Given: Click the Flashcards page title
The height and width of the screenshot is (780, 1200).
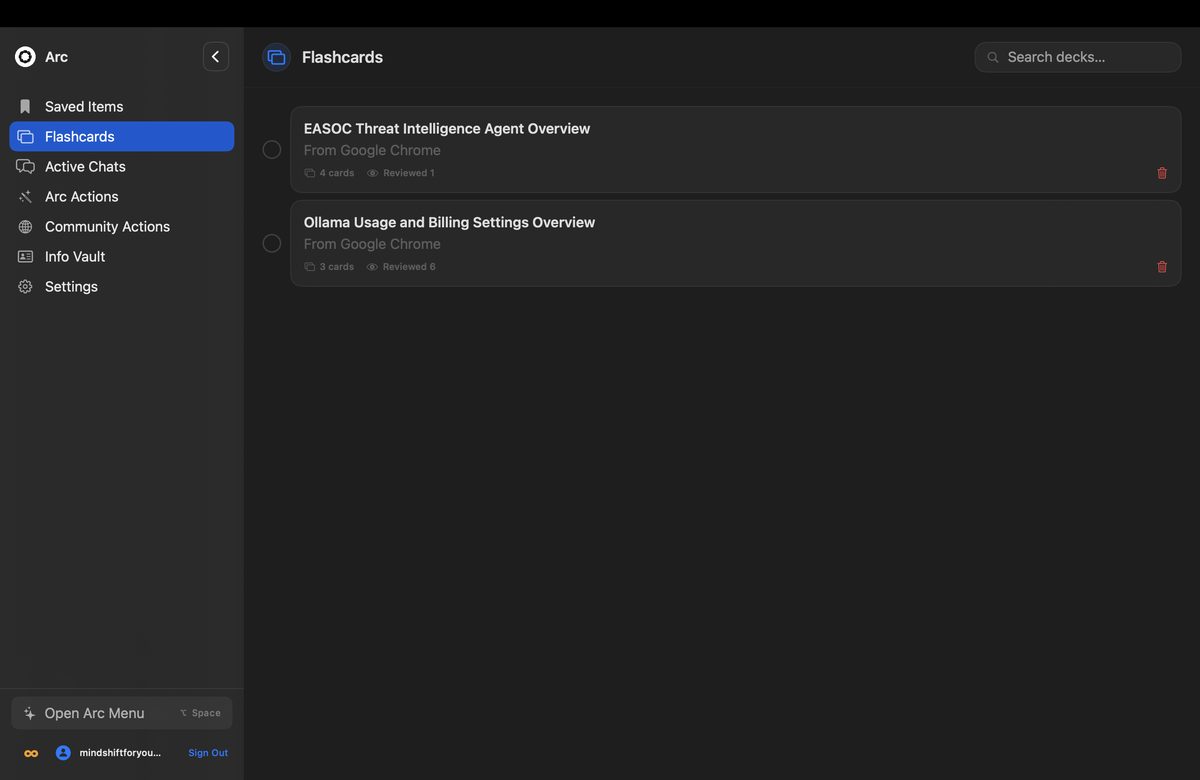Looking at the screenshot, I should coord(342,57).
